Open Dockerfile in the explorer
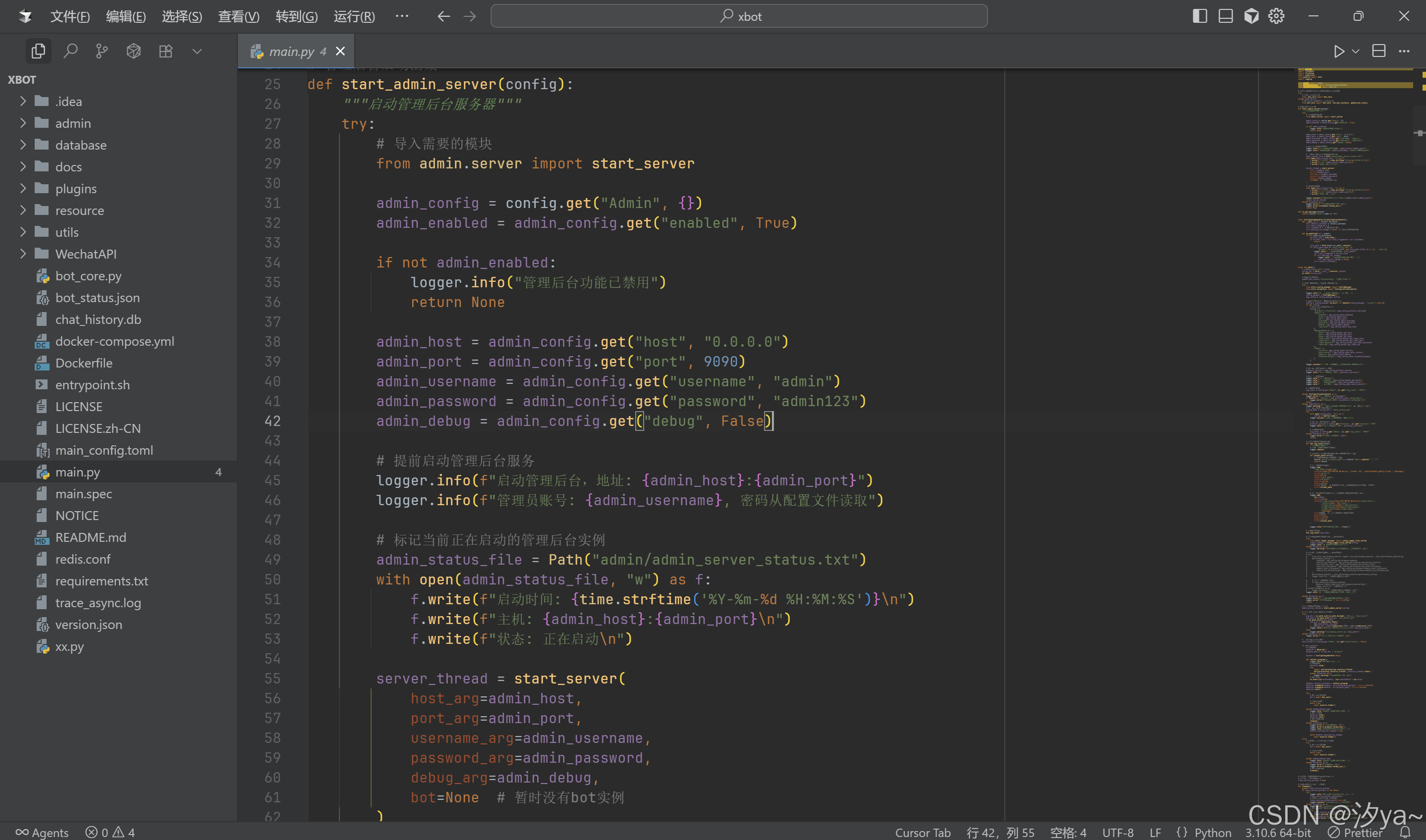The width and height of the screenshot is (1426, 840). click(x=118, y=363)
